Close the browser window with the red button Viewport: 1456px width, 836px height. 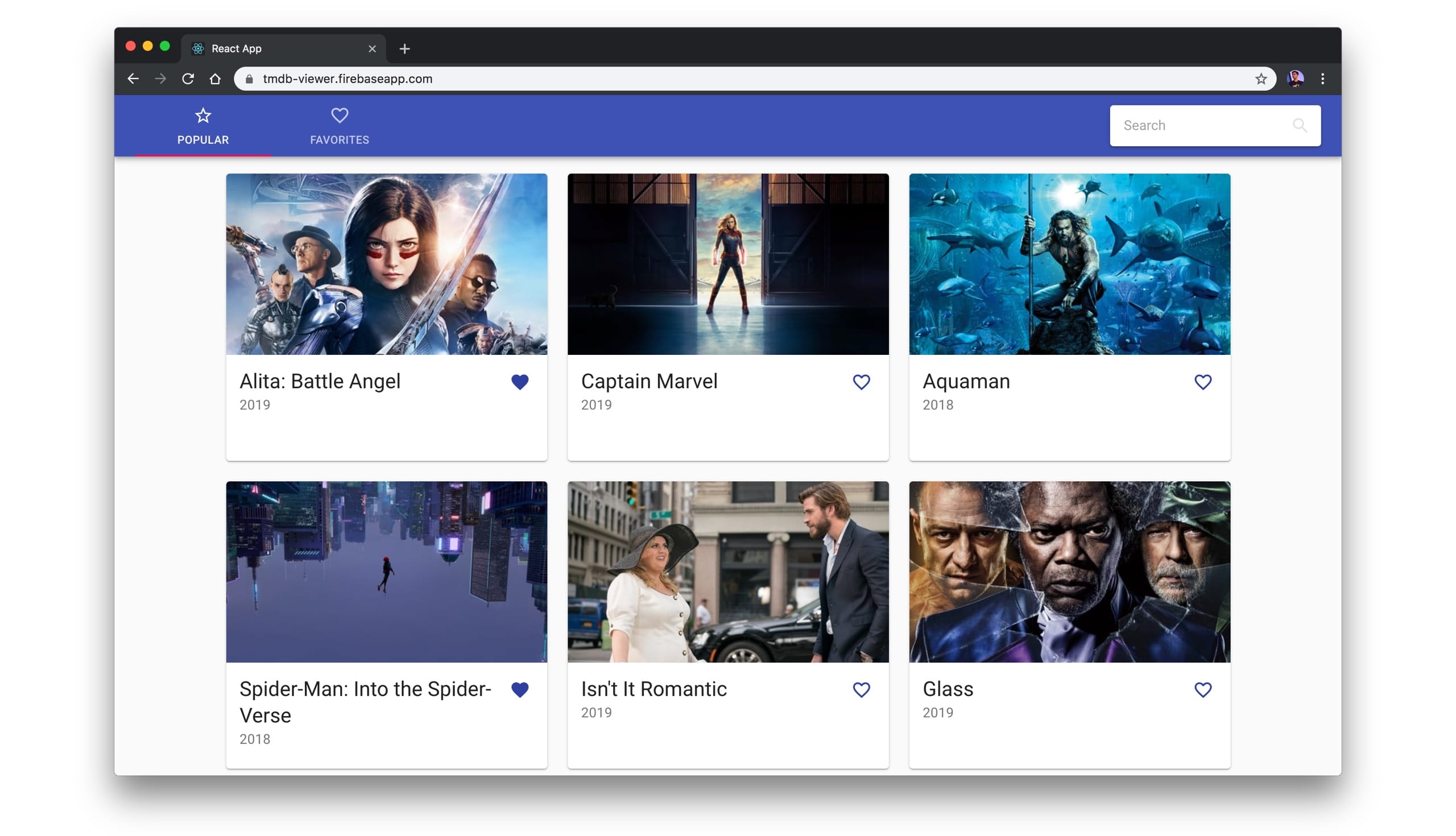(131, 46)
